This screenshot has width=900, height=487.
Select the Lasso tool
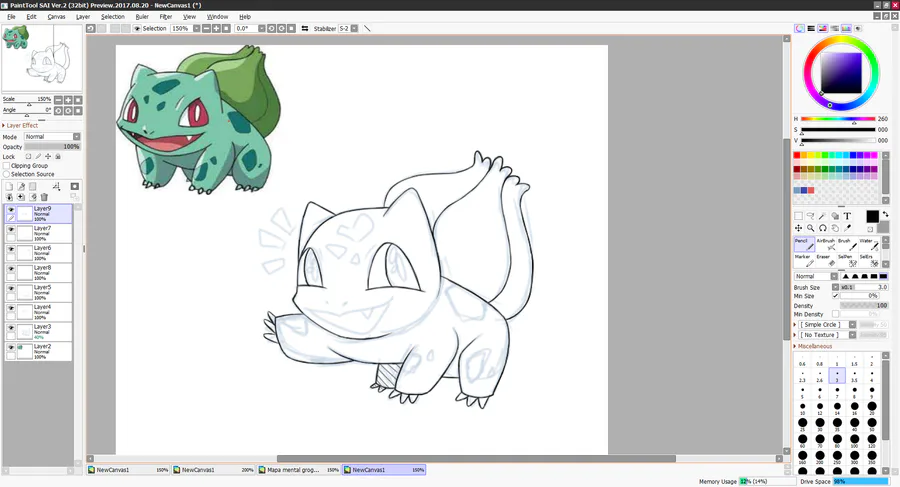[810, 216]
